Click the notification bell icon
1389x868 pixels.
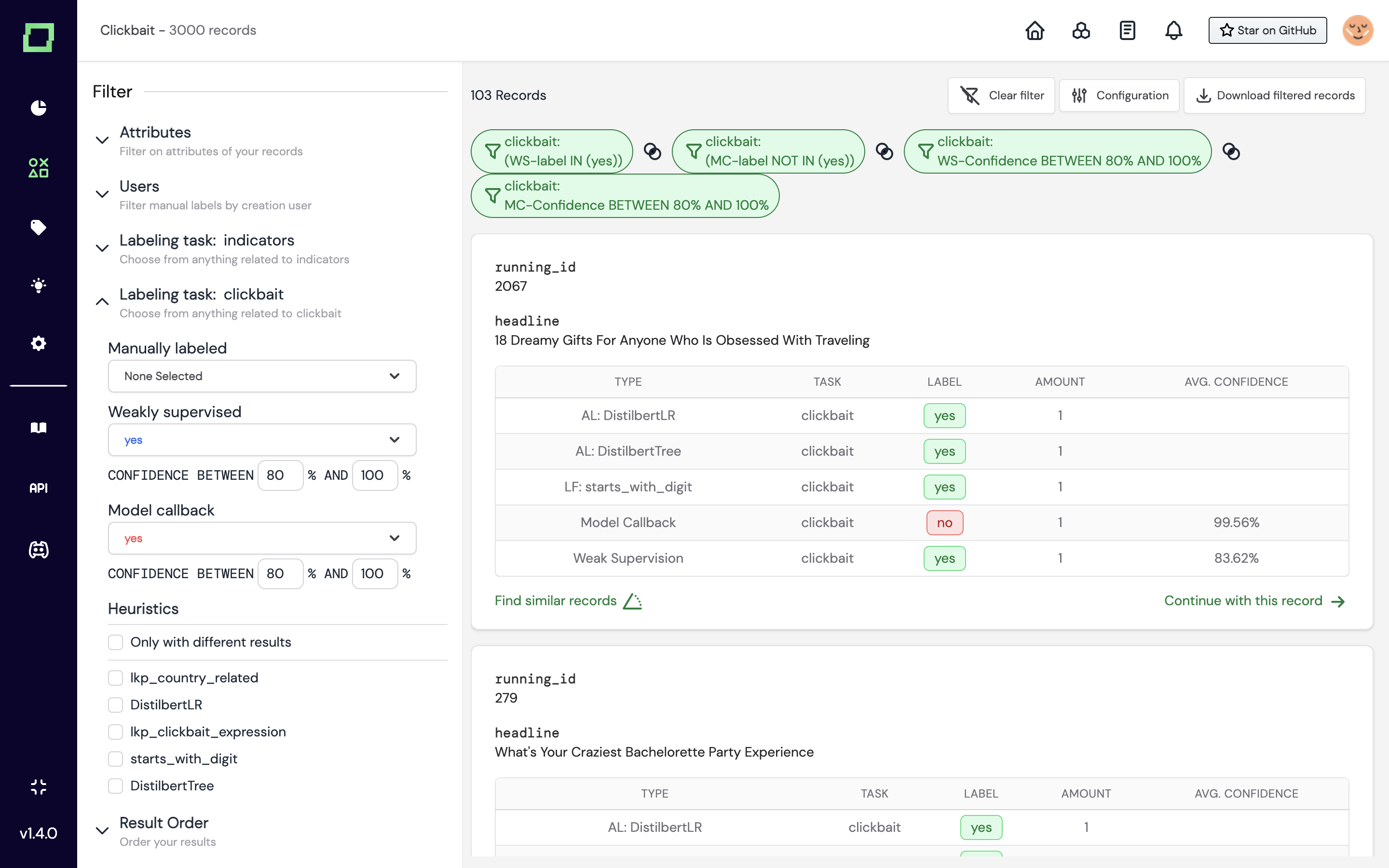[x=1173, y=30]
